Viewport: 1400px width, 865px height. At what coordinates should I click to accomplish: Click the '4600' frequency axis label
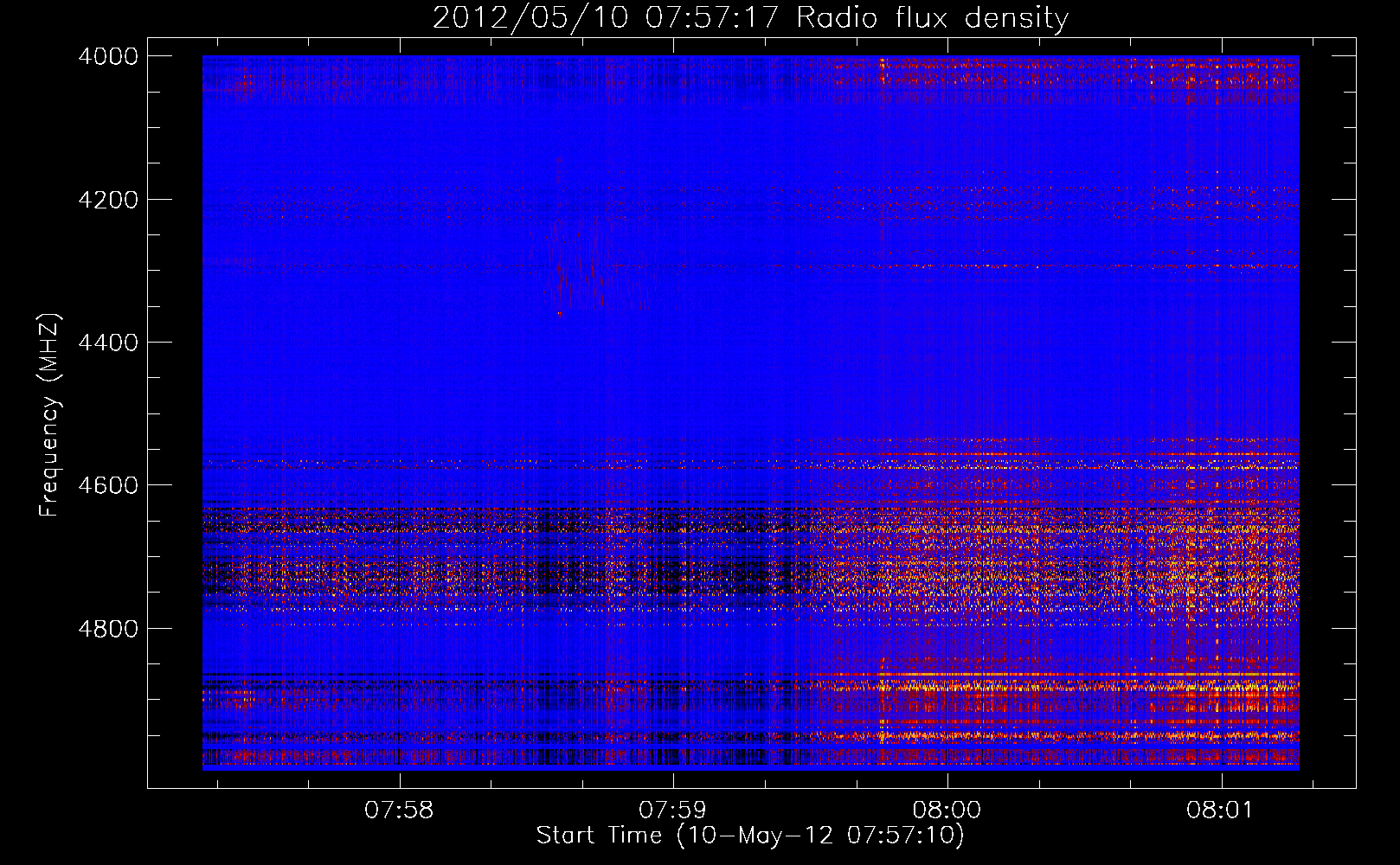coord(108,485)
